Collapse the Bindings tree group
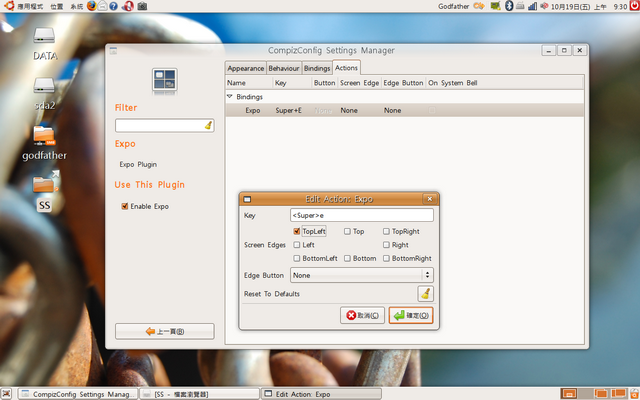Image resolution: width=640 pixels, height=400 pixels. point(229,97)
